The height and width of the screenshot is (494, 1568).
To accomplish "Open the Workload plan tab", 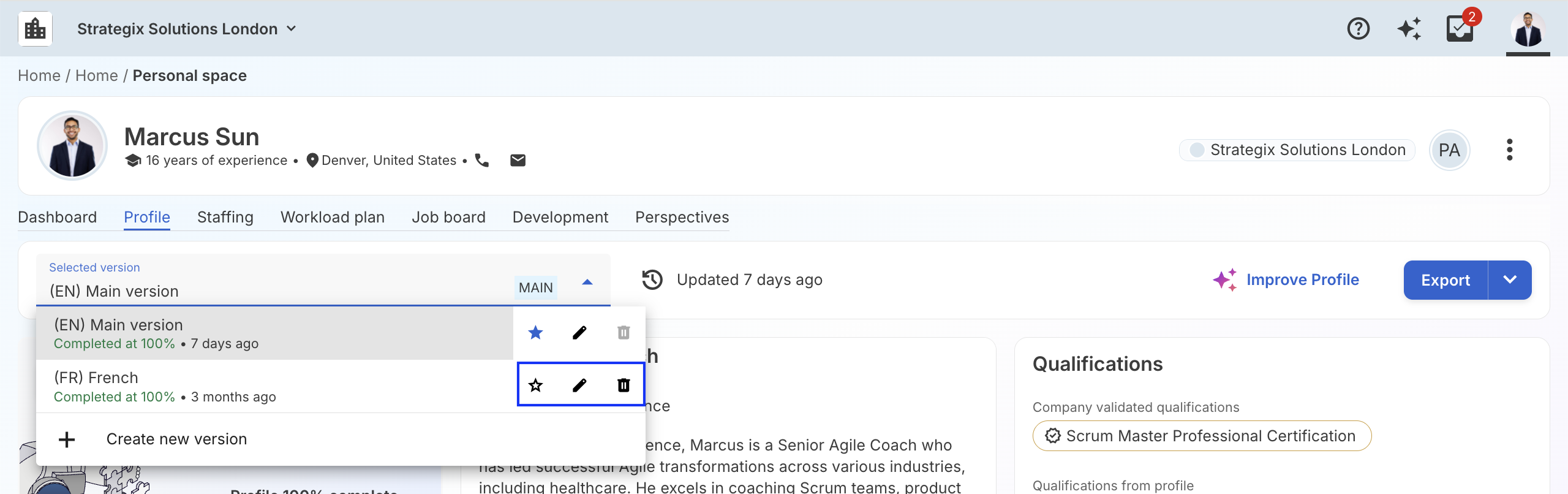I will pos(332,217).
